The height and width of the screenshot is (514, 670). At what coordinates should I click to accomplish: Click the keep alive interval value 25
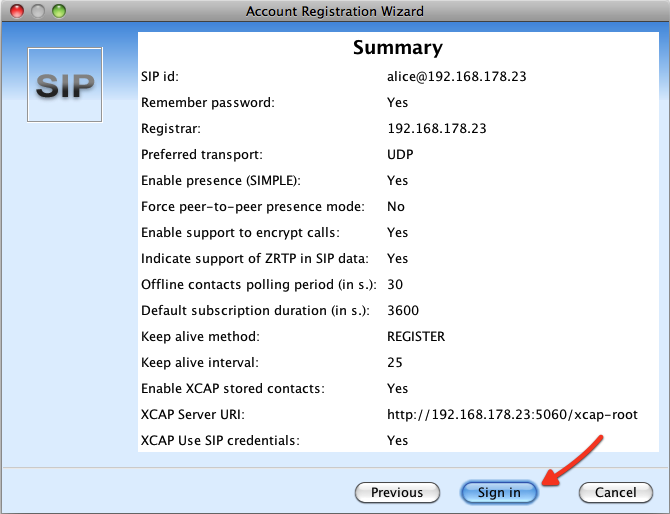point(395,362)
